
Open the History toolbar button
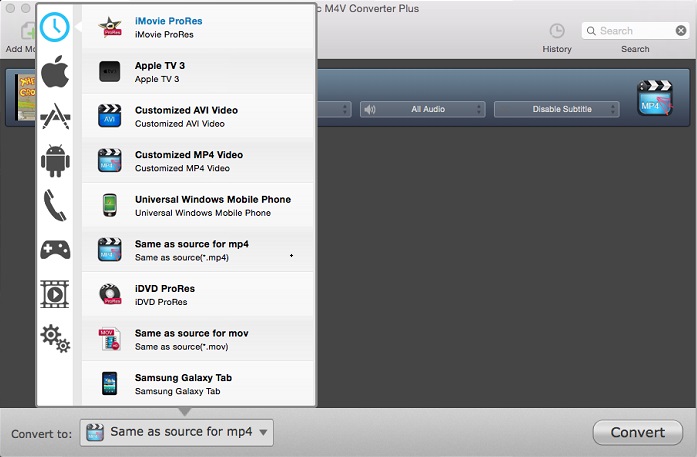pos(557,38)
